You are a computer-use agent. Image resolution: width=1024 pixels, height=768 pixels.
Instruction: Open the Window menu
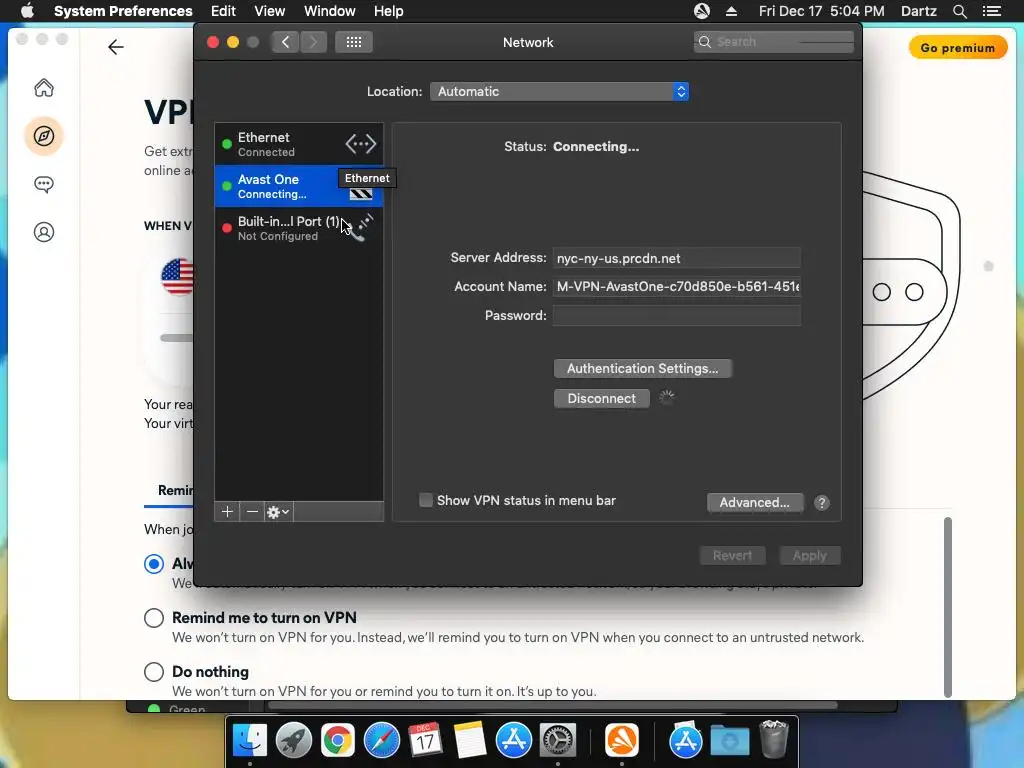[x=330, y=11]
